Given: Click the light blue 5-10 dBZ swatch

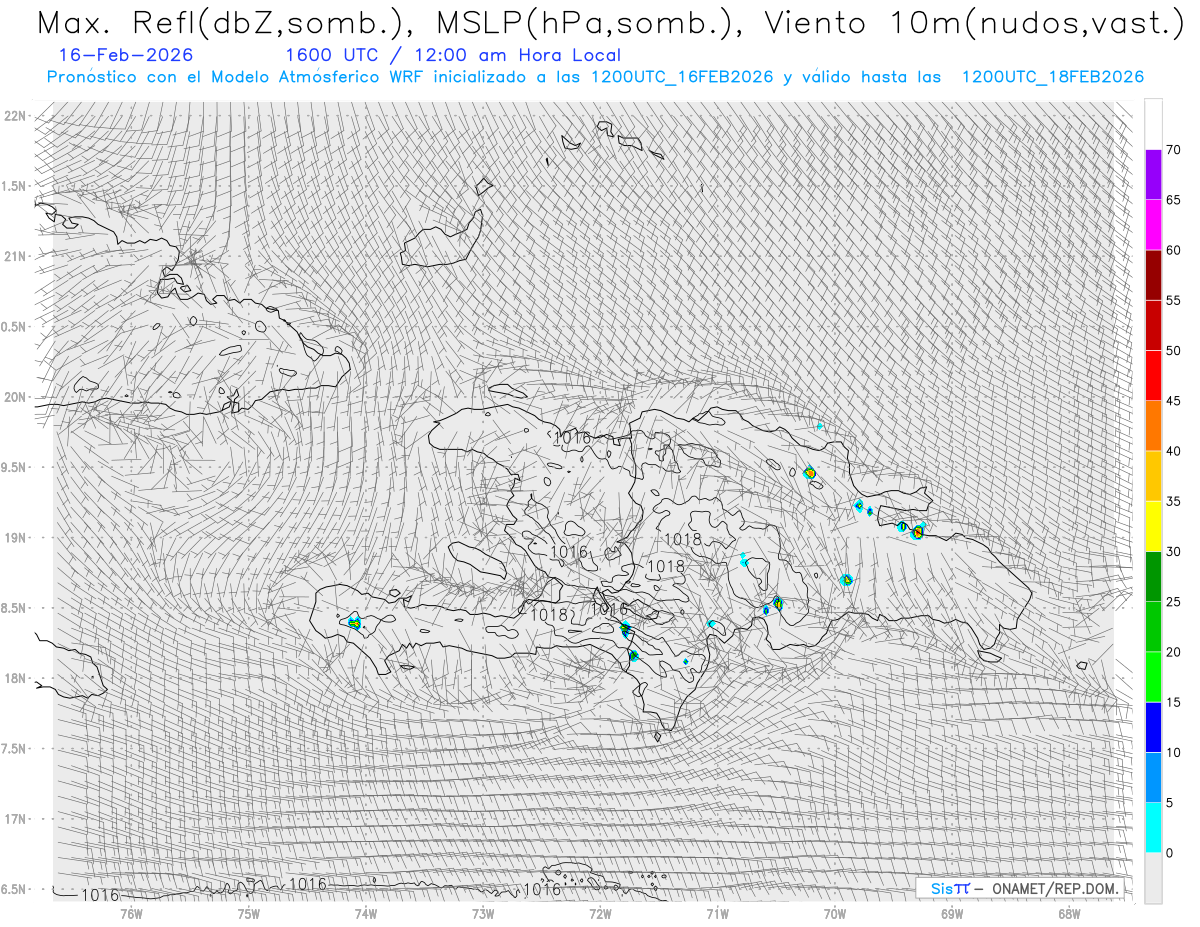Looking at the screenshot, I should pos(1153,778).
